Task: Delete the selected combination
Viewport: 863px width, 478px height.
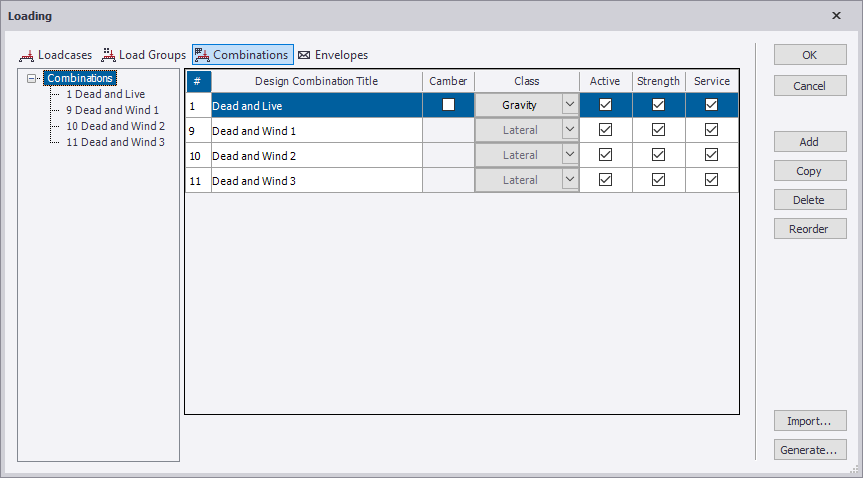Action: pyautogui.click(x=810, y=200)
